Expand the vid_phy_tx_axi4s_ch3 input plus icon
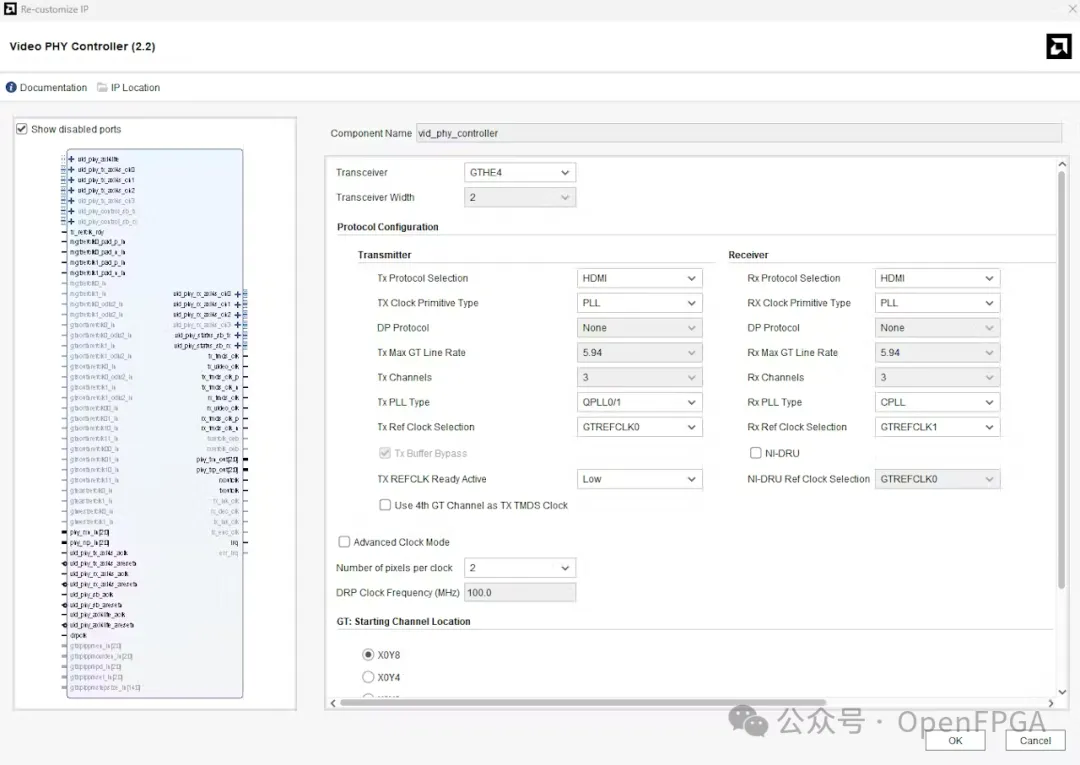The width and height of the screenshot is (1080, 765). point(71,200)
